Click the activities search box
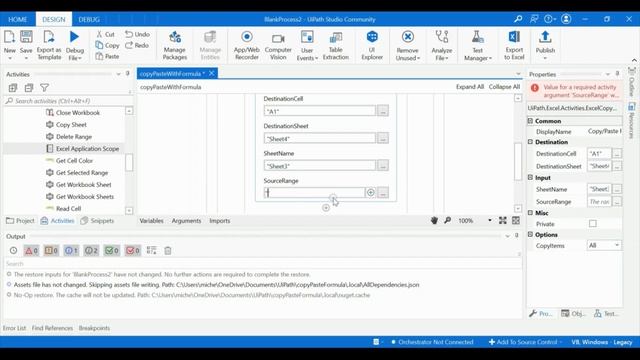Screen dimensions: 640x360 [67, 100]
